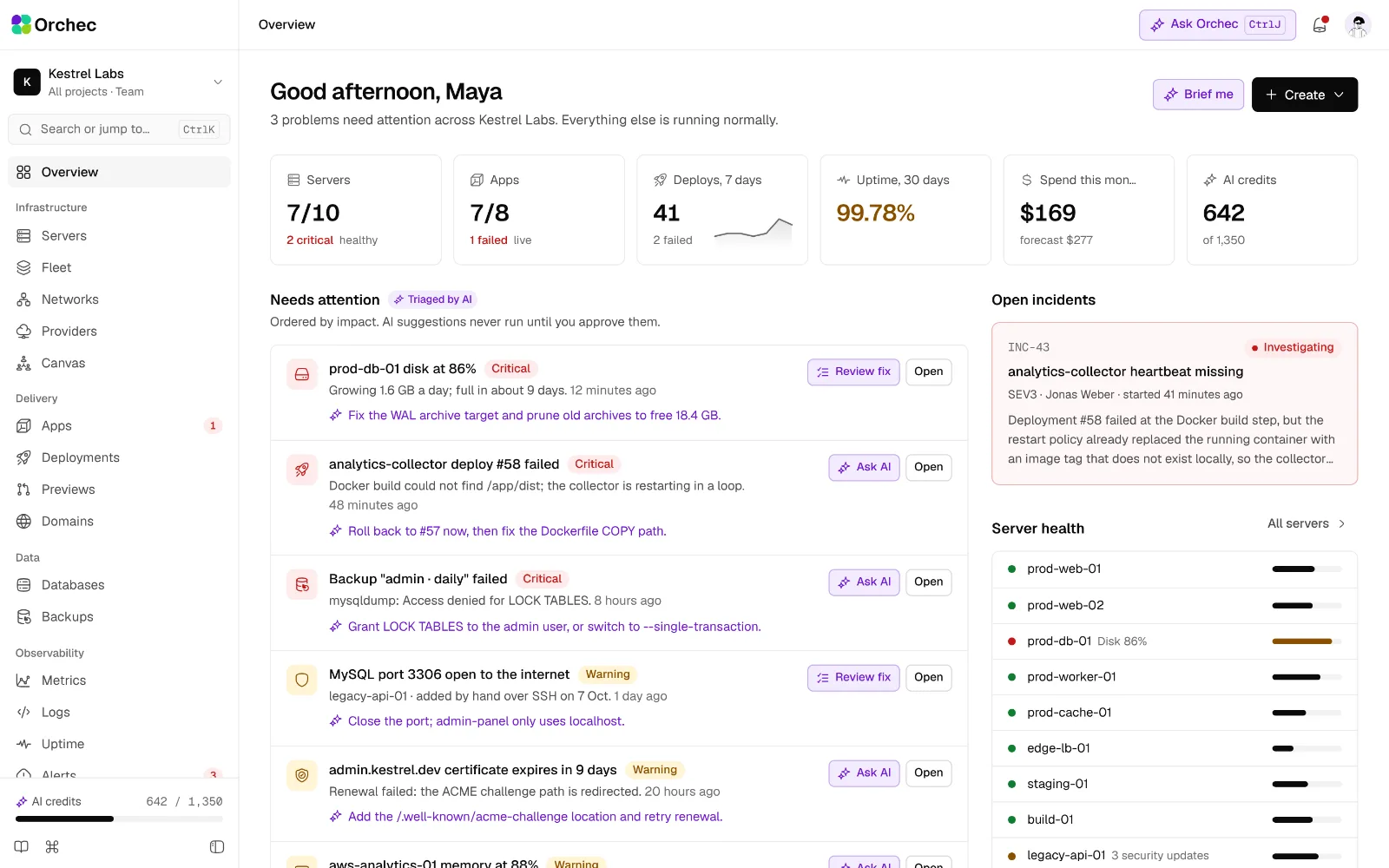Open the Create dropdown
The image size is (1389, 868).
tap(1304, 95)
